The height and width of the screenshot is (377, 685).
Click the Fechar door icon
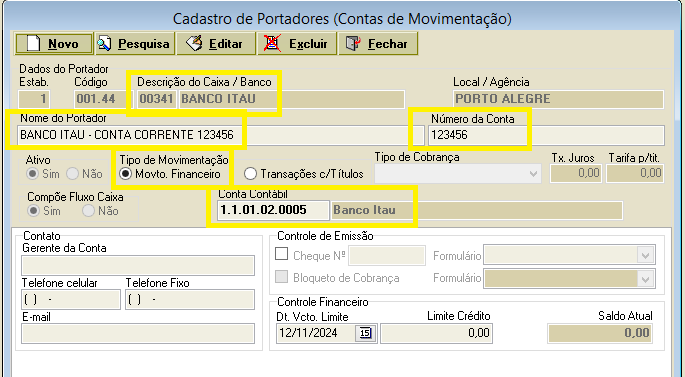353,43
